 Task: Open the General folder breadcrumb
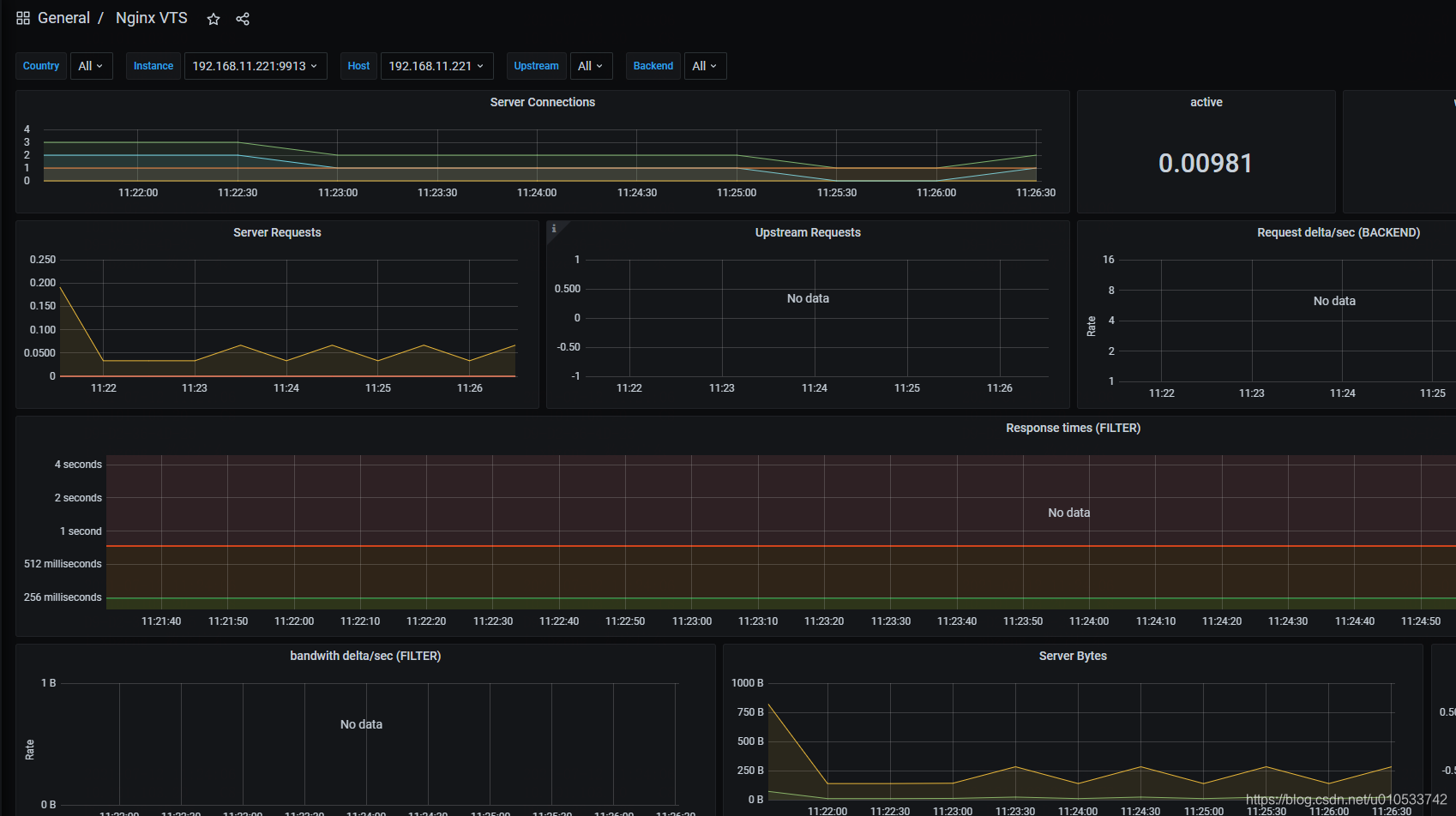63,18
